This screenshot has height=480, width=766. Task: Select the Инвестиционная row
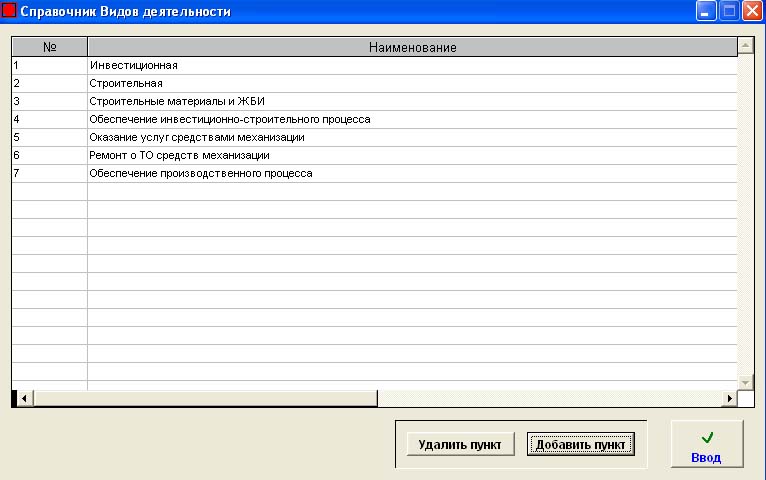[374, 65]
